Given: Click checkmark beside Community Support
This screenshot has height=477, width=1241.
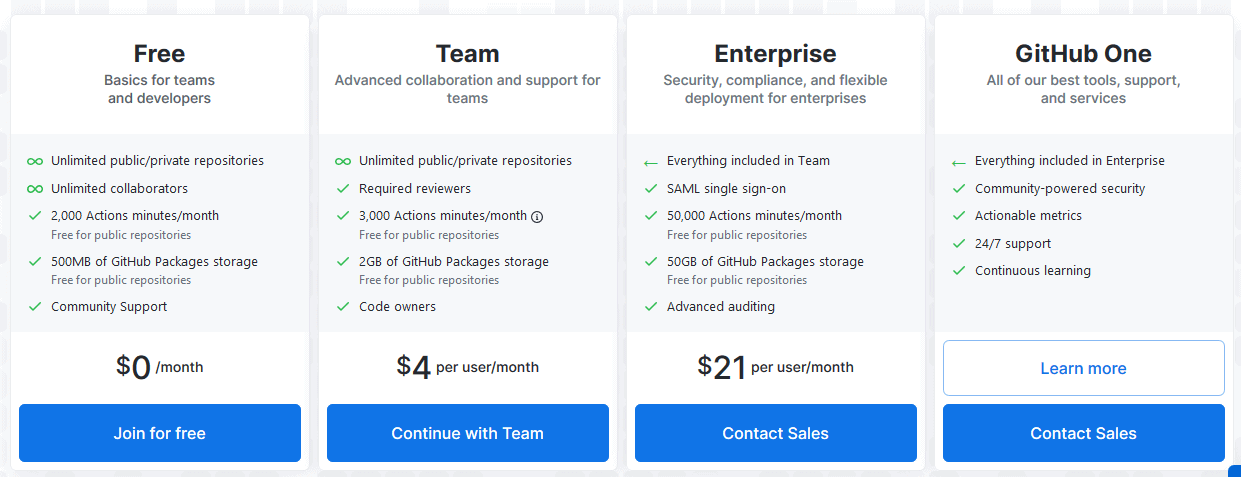Looking at the screenshot, I should point(35,306).
